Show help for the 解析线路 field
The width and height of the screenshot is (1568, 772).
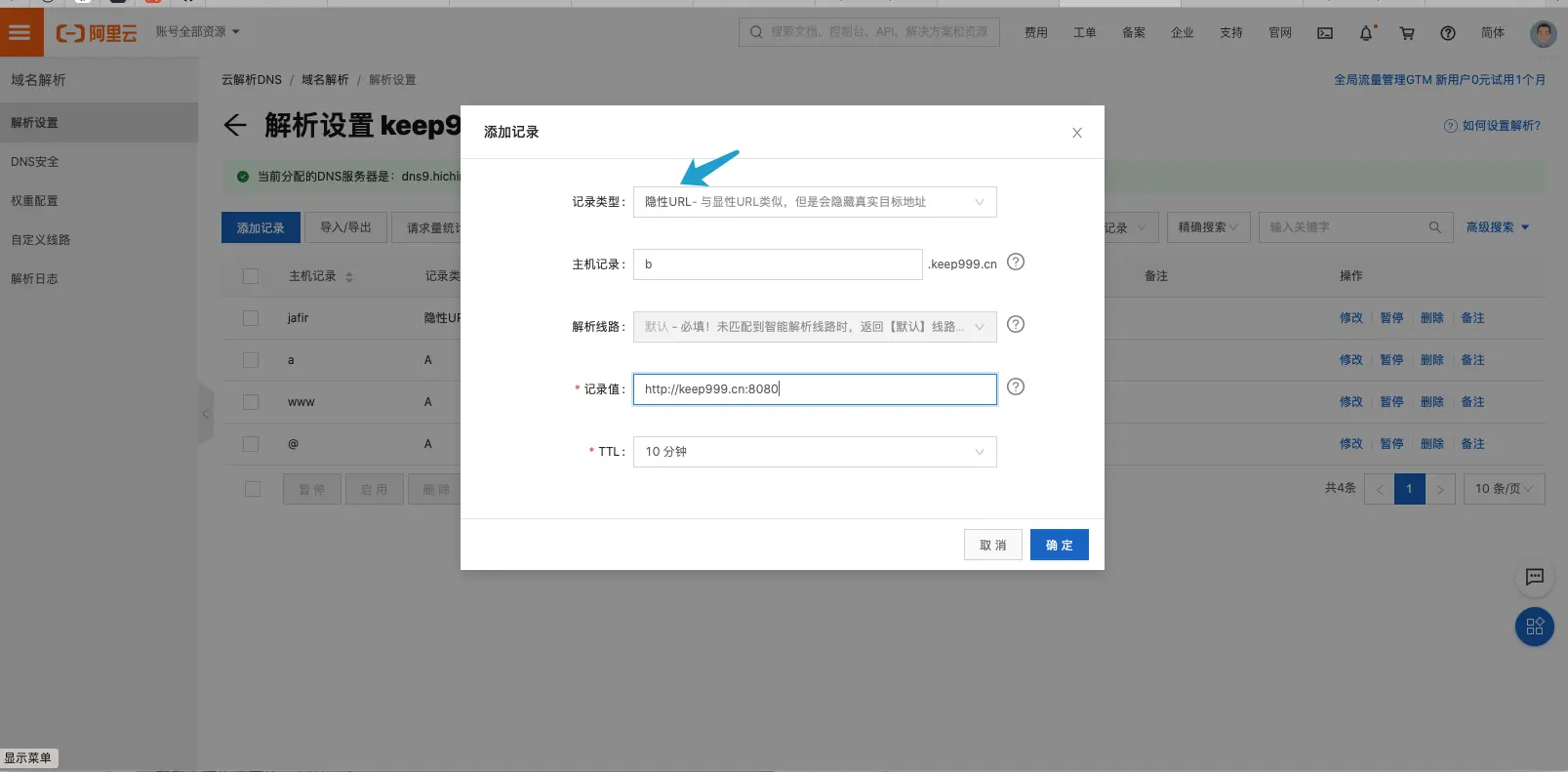click(1016, 324)
